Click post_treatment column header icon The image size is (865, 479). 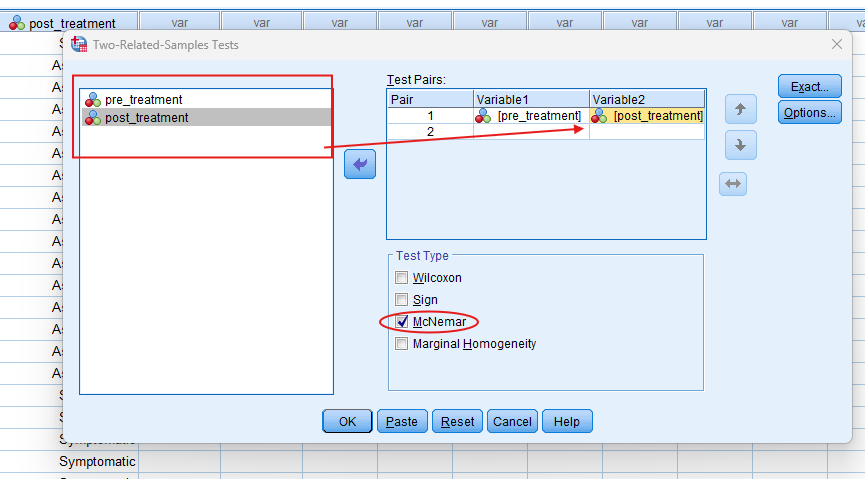click(x=17, y=23)
